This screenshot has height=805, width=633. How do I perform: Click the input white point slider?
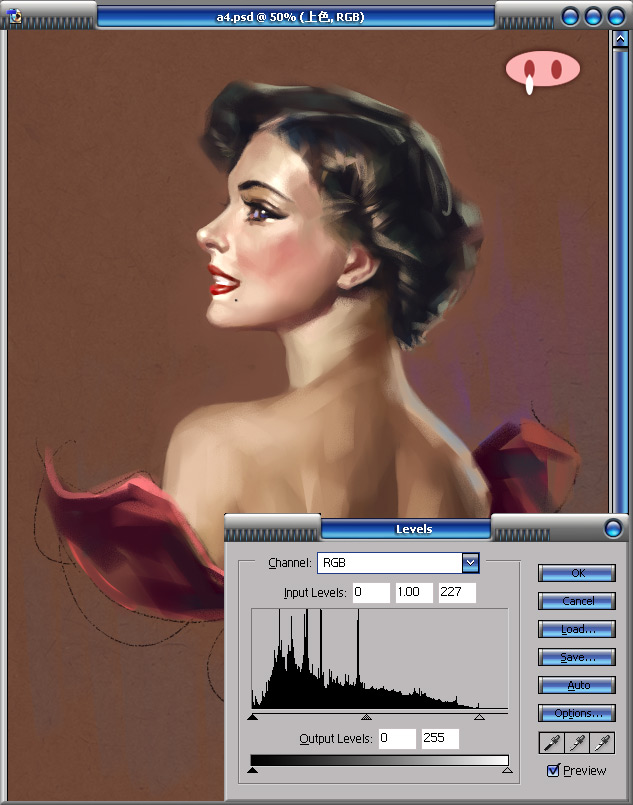479,717
